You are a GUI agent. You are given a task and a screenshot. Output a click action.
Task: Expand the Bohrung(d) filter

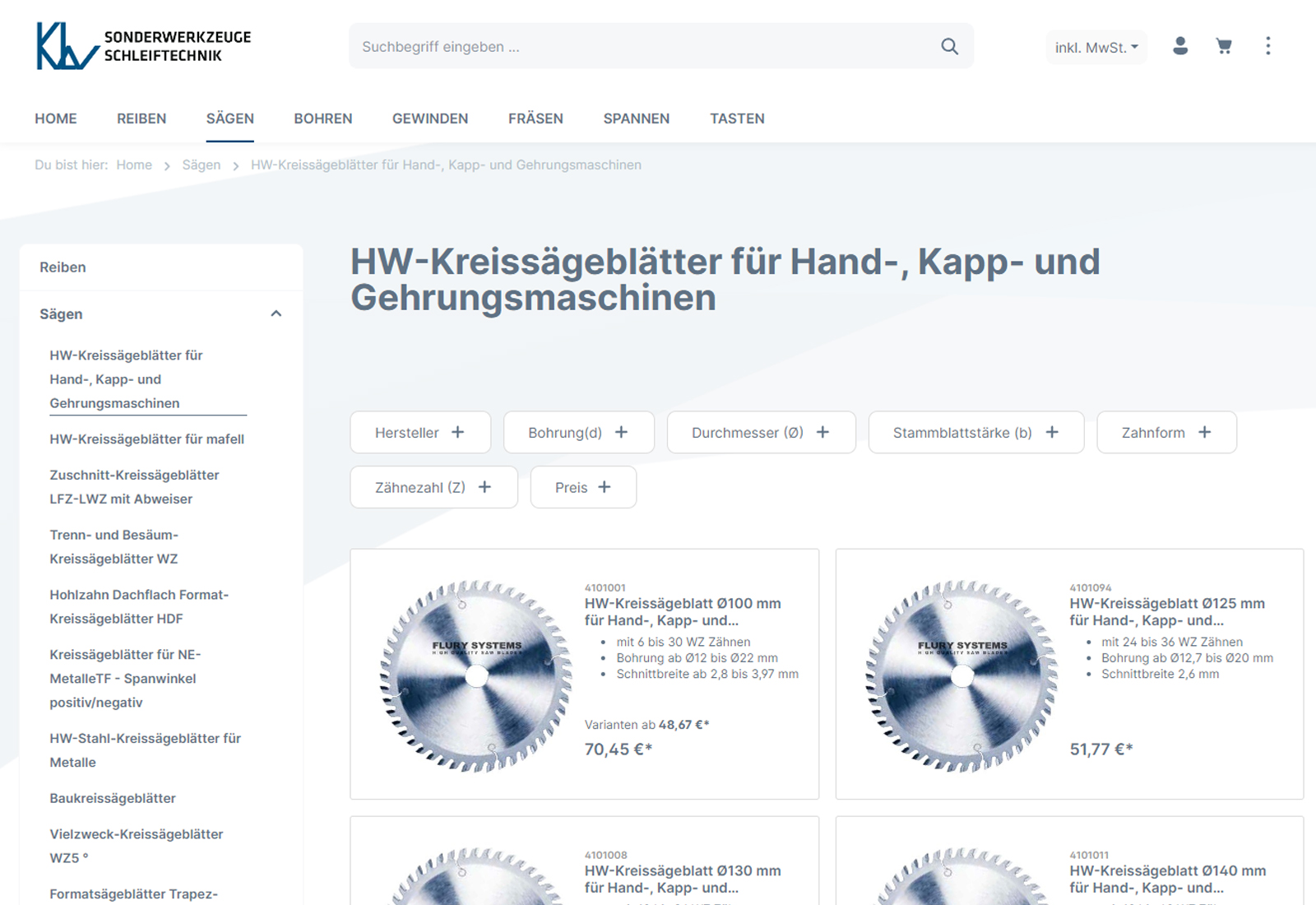pyautogui.click(x=578, y=433)
